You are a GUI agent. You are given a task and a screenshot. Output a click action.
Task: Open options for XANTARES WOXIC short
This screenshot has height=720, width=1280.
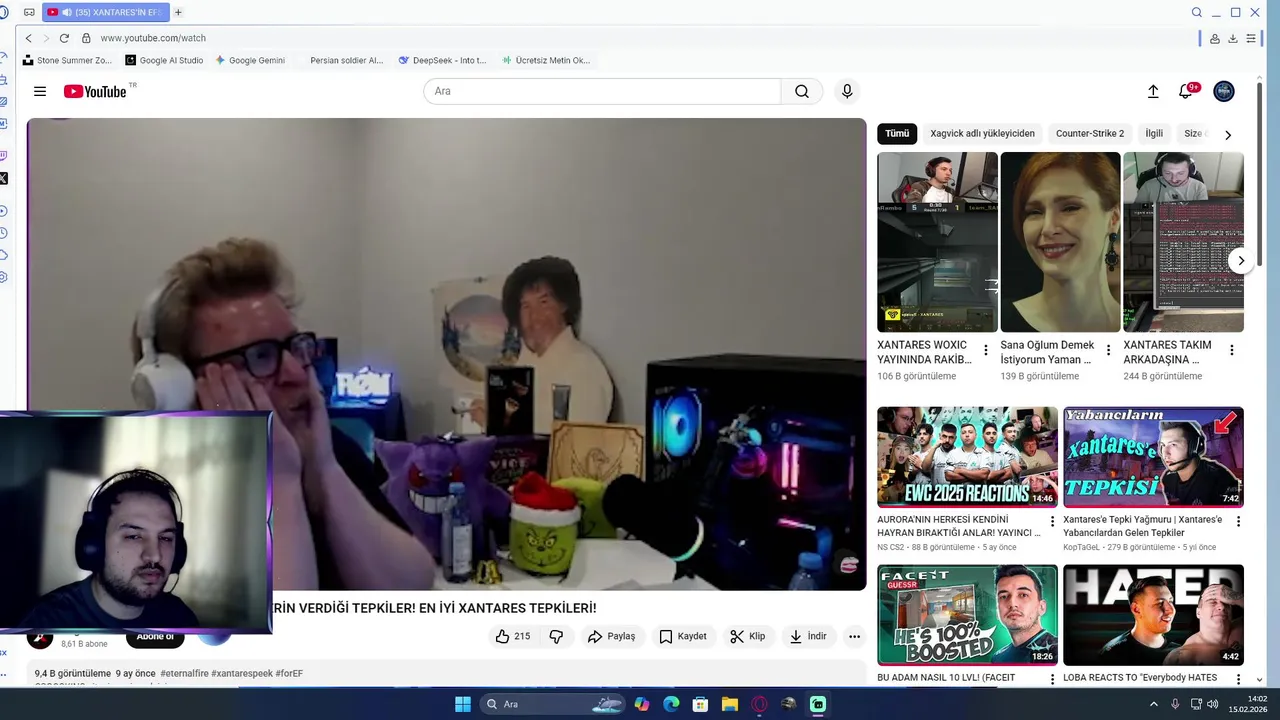pos(986,350)
